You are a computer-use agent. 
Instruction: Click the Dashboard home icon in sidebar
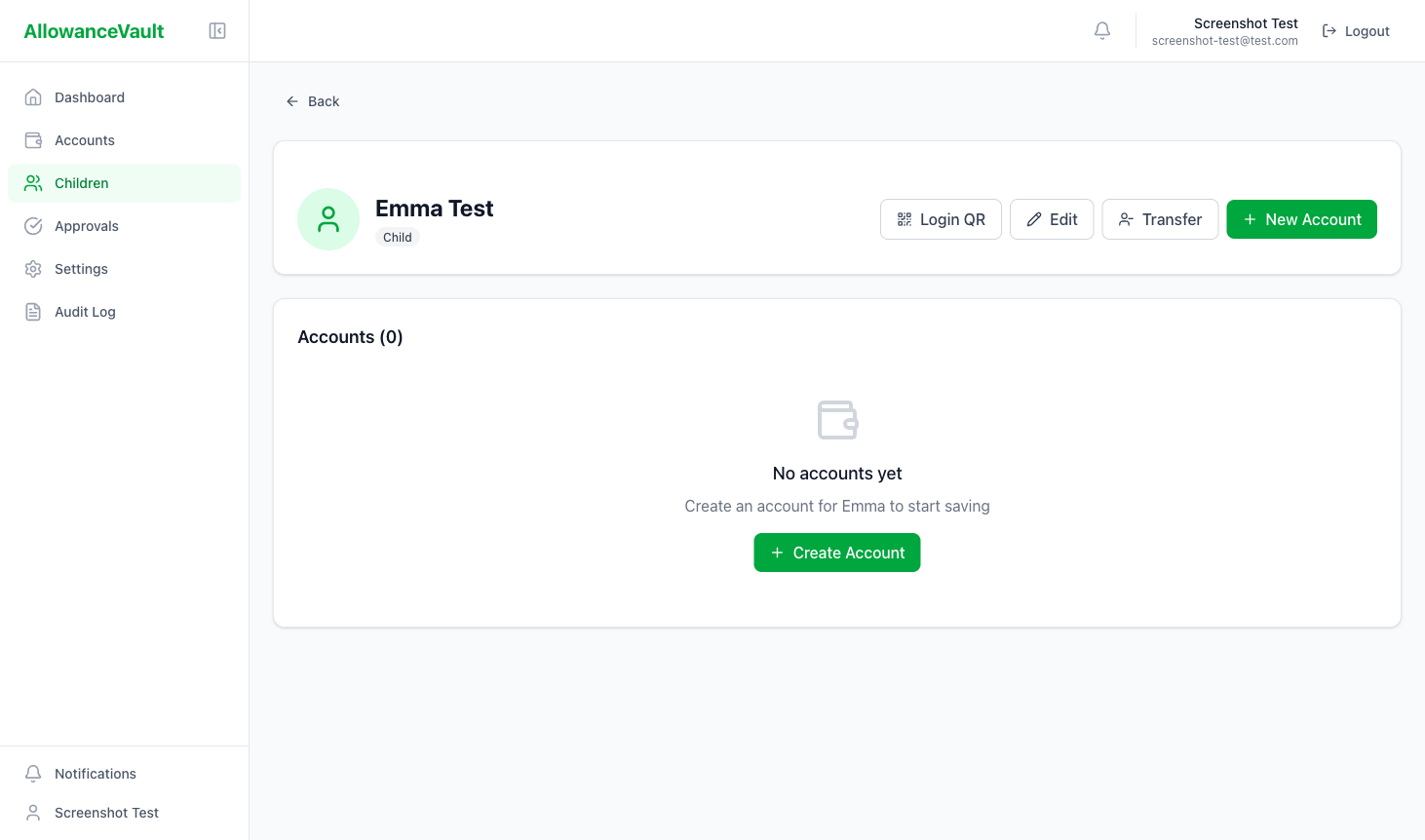click(x=33, y=97)
